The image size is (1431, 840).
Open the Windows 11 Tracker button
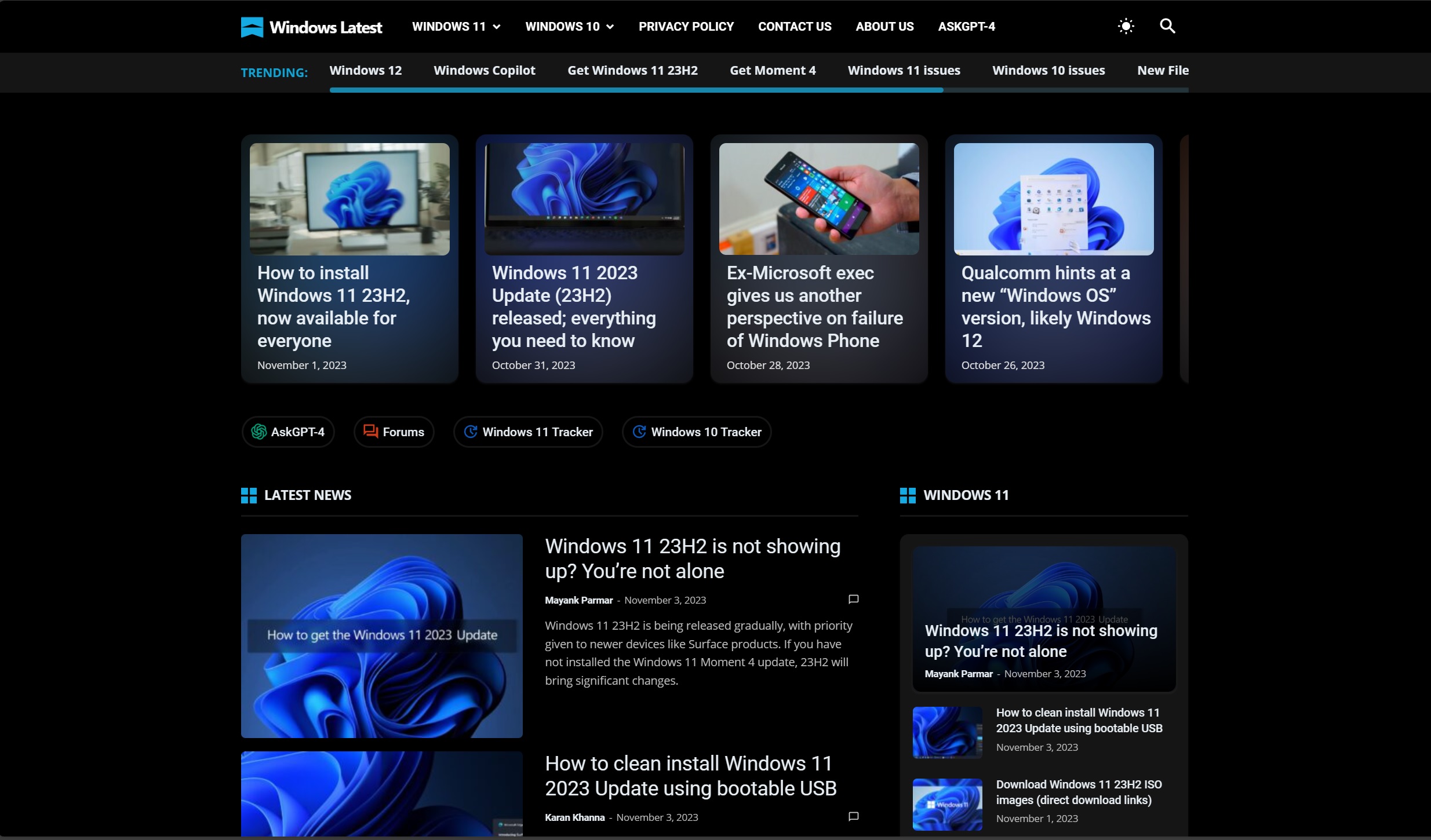click(528, 432)
